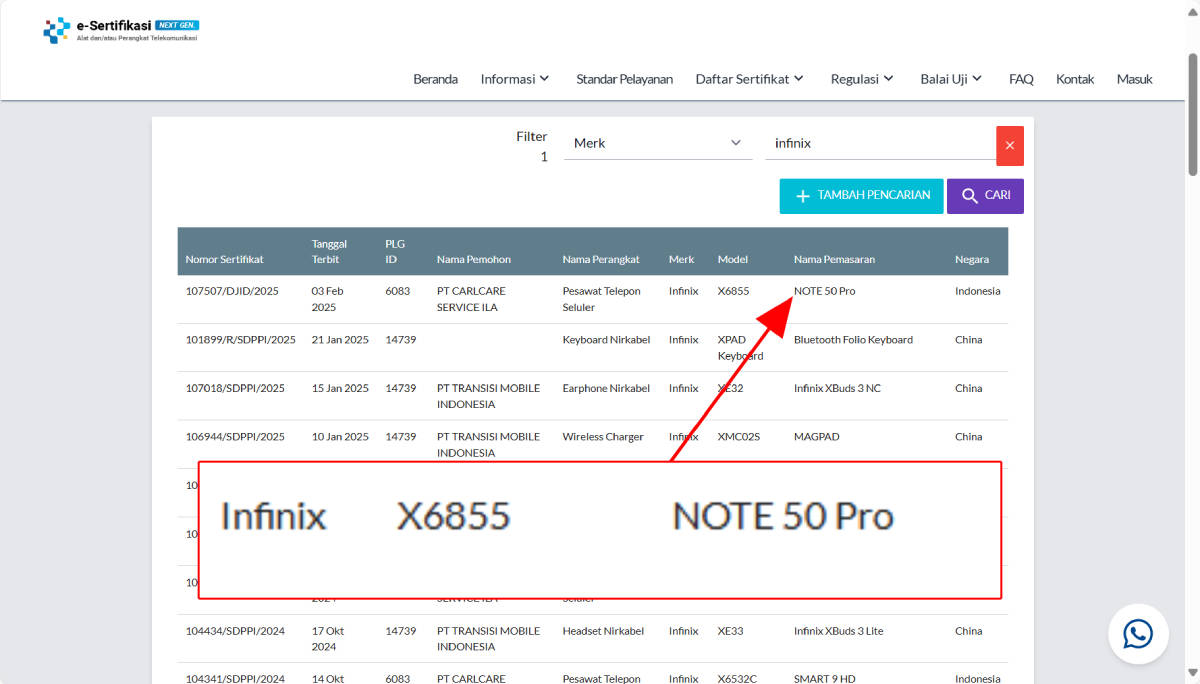
Task: Expand the Regulasi menu
Action: click(862, 79)
